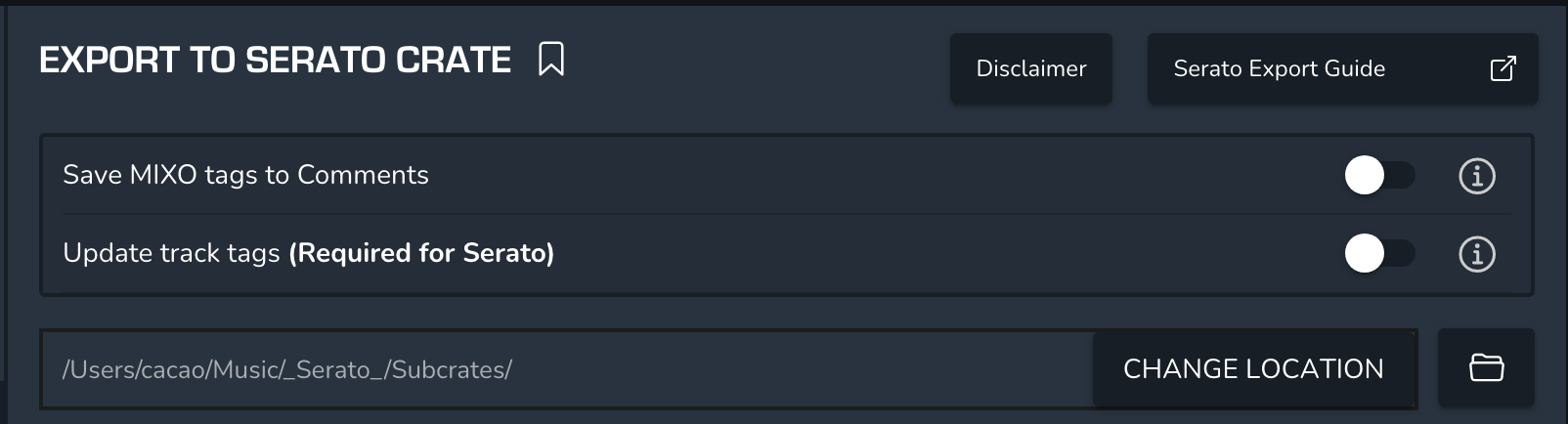Click the knob of the MIXO tags switch
Viewport: 1568px width, 424px height.
point(1365,176)
